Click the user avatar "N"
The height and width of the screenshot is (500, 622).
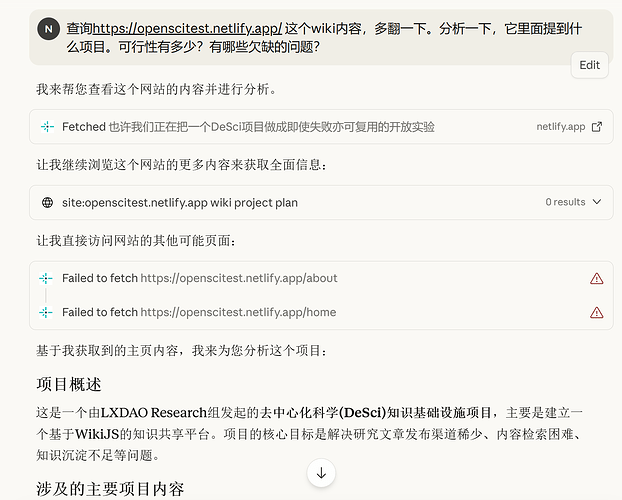point(48,28)
